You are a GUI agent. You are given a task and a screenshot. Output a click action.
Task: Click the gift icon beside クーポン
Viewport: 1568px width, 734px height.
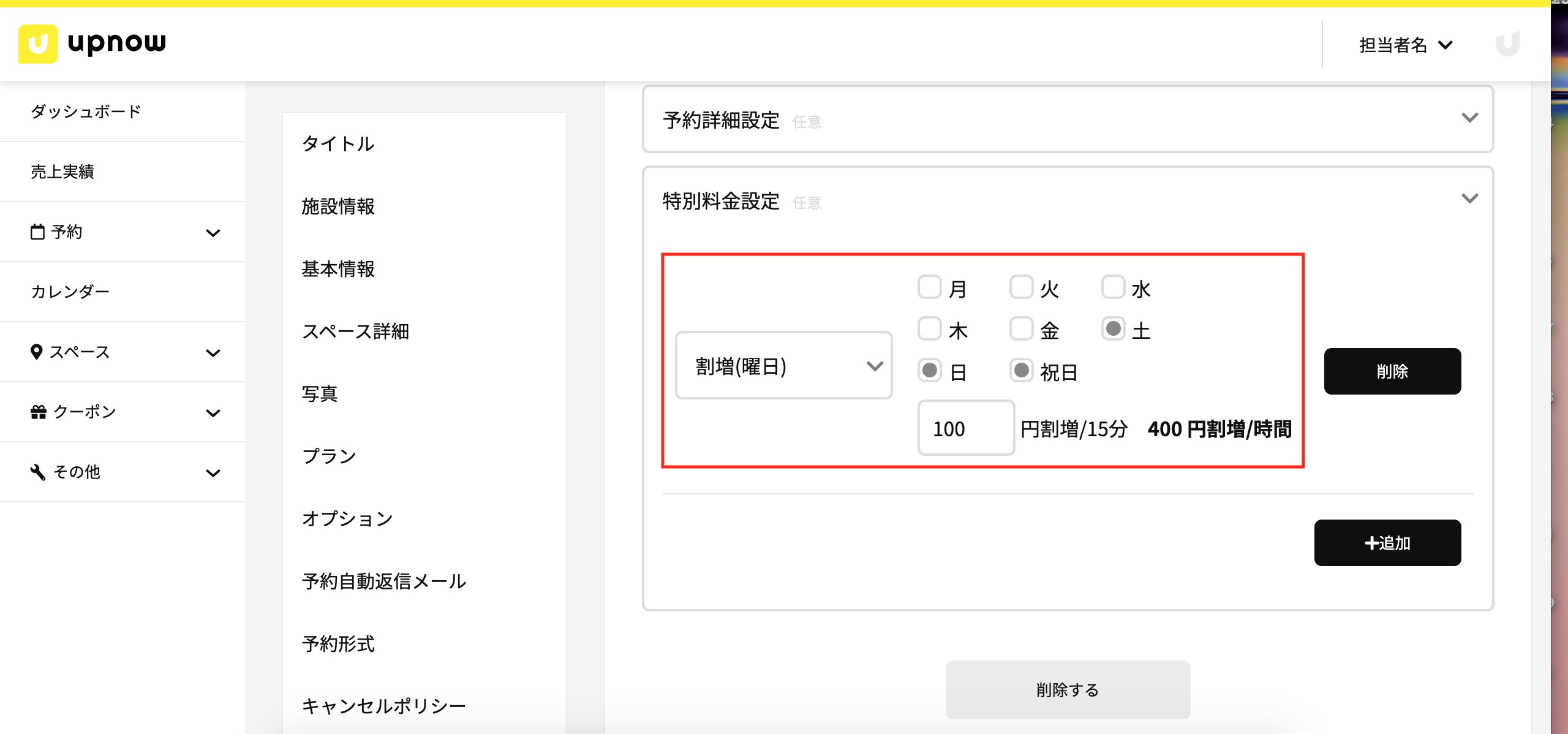pyautogui.click(x=39, y=412)
